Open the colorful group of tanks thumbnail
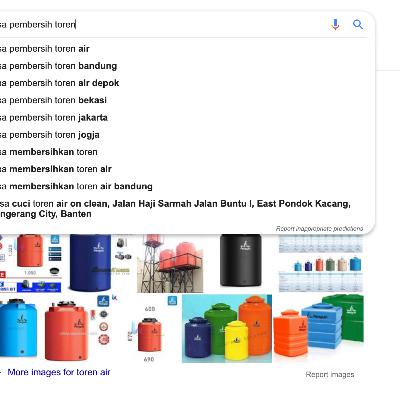The width and height of the screenshot is (400, 400). pos(227,329)
